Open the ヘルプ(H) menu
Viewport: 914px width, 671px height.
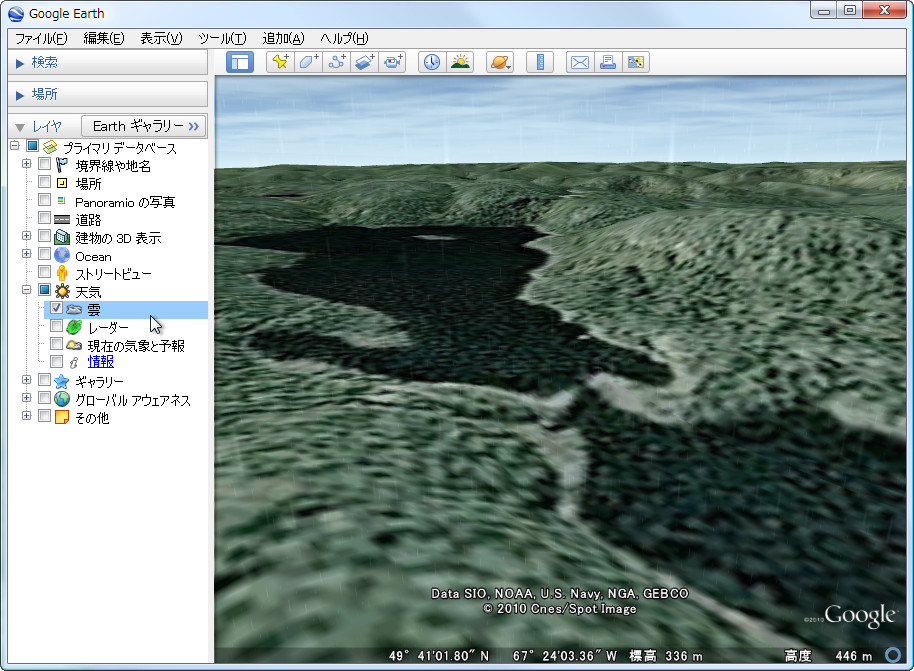tap(344, 38)
